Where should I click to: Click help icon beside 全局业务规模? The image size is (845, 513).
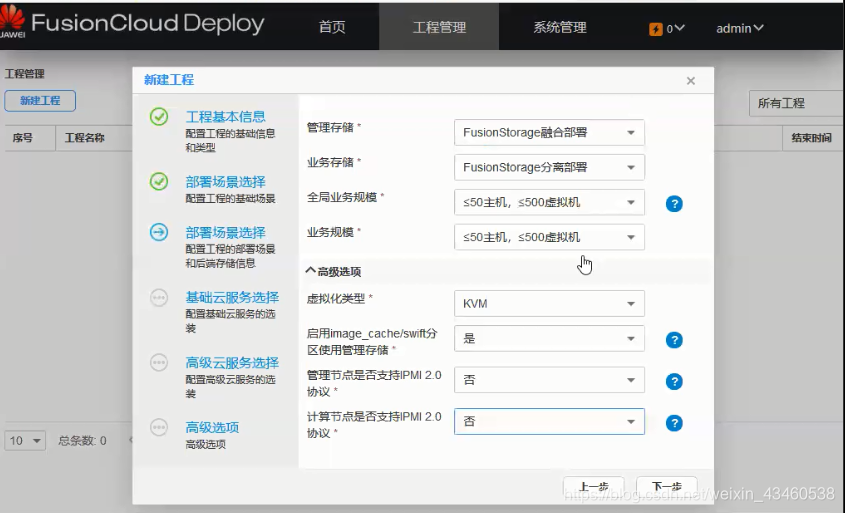[x=674, y=204]
